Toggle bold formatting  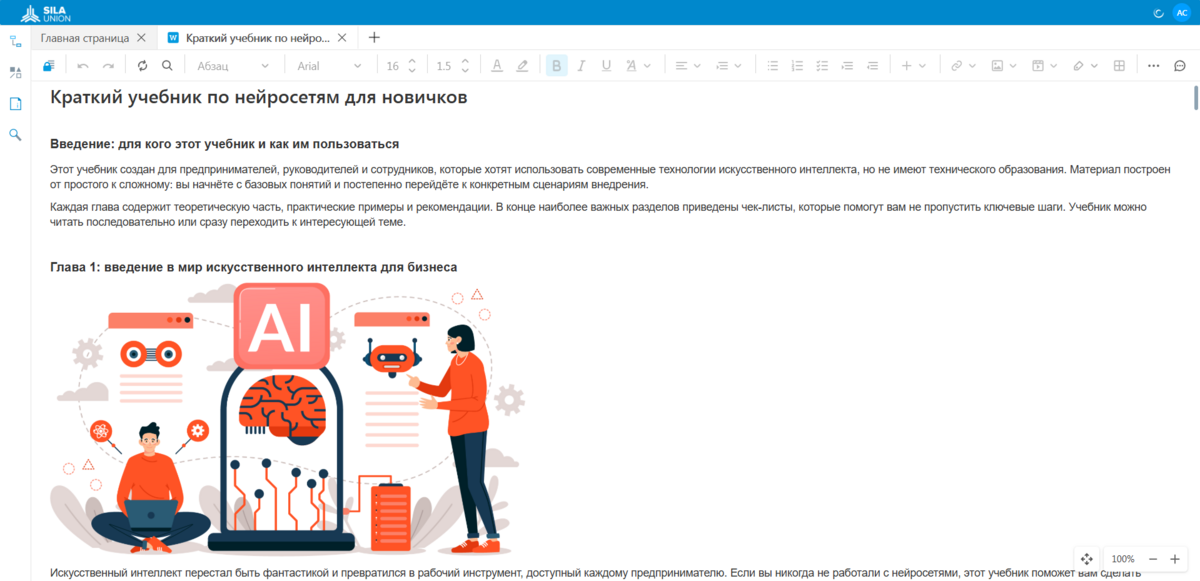557,66
